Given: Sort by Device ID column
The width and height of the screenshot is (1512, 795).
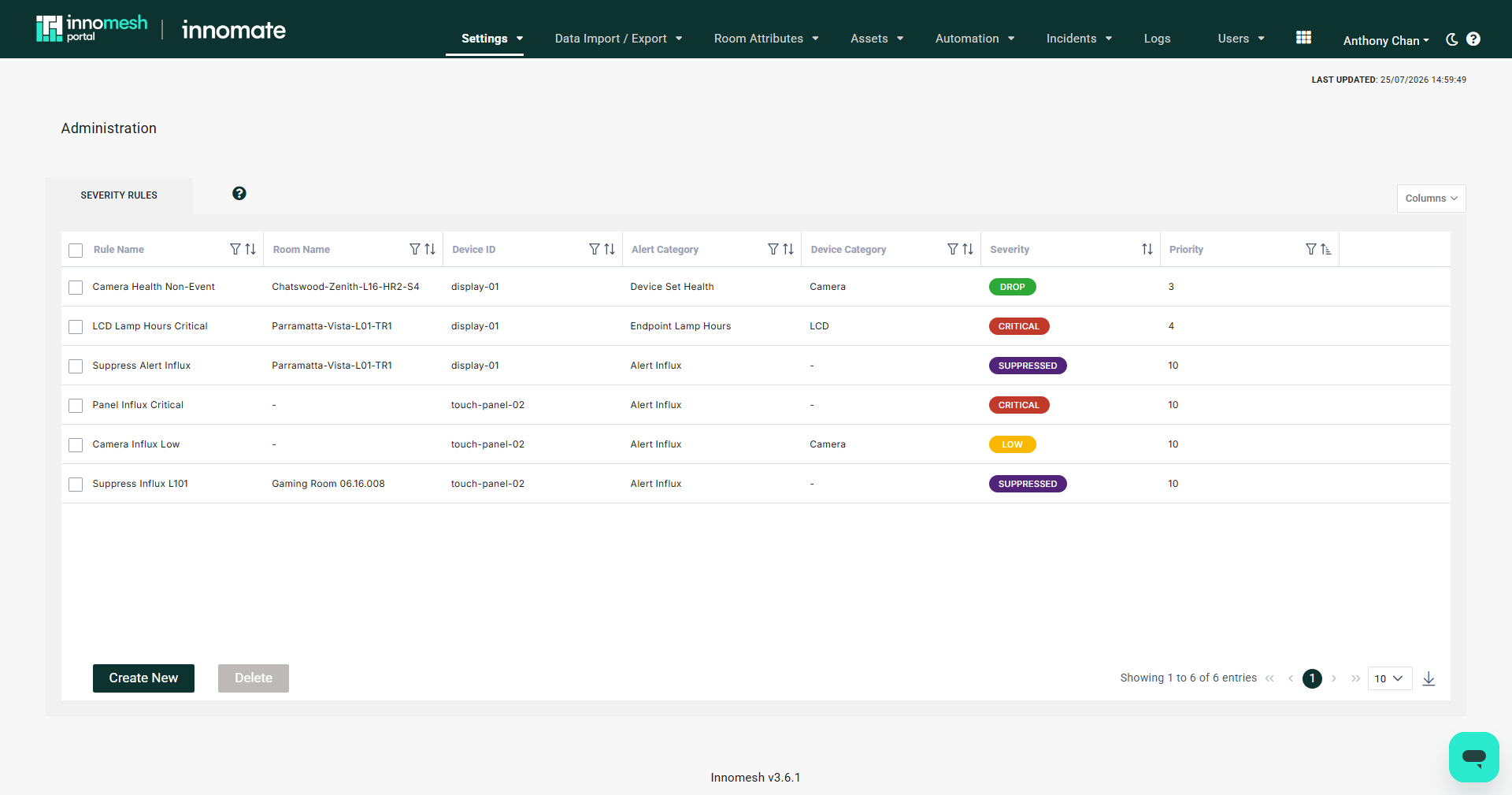Looking at the screenshot, I should 610,249.
